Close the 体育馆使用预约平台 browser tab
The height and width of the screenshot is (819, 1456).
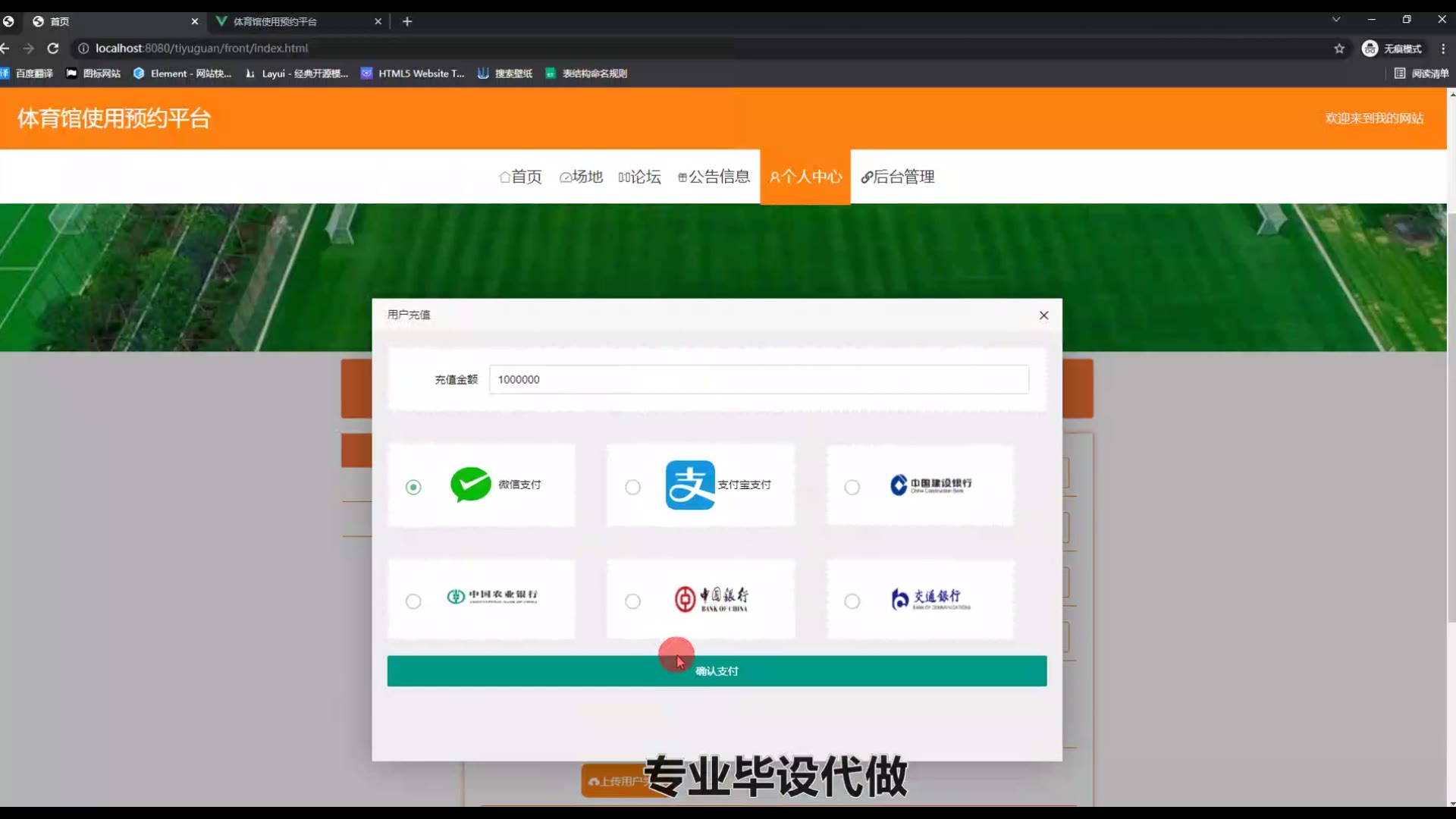(378, 21)
